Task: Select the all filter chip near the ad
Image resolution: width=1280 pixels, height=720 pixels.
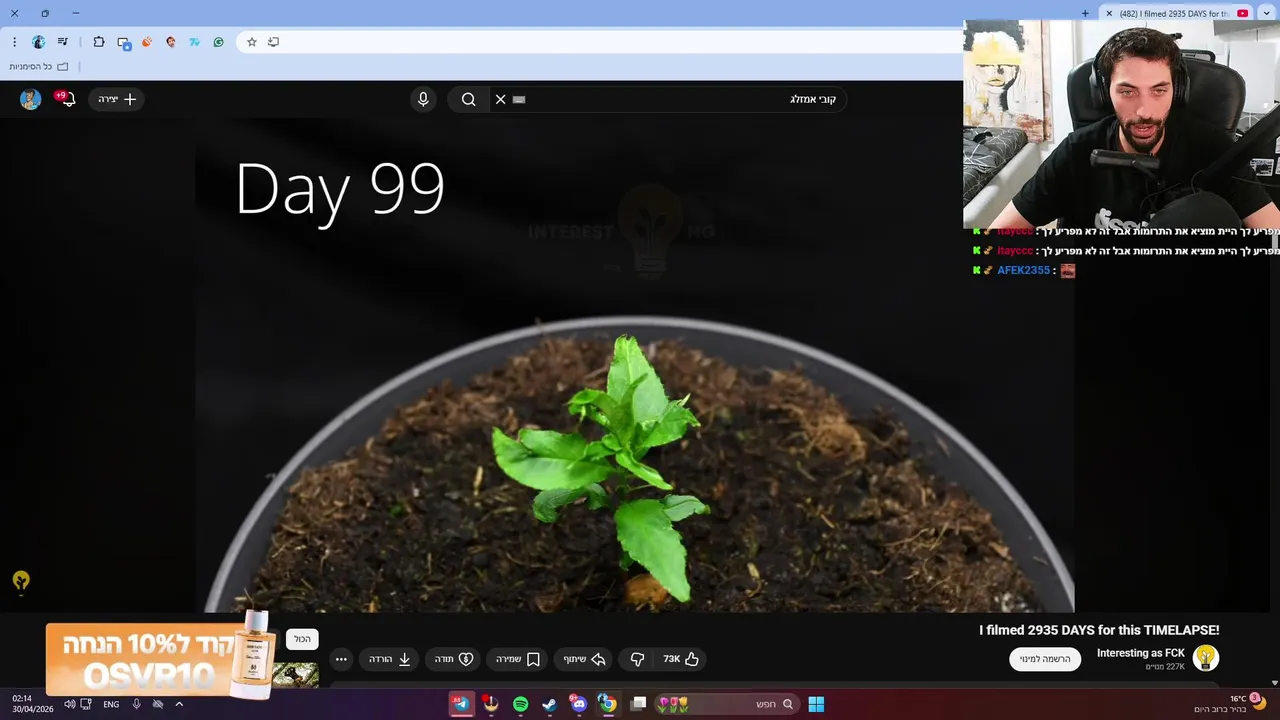Action: 302,639
